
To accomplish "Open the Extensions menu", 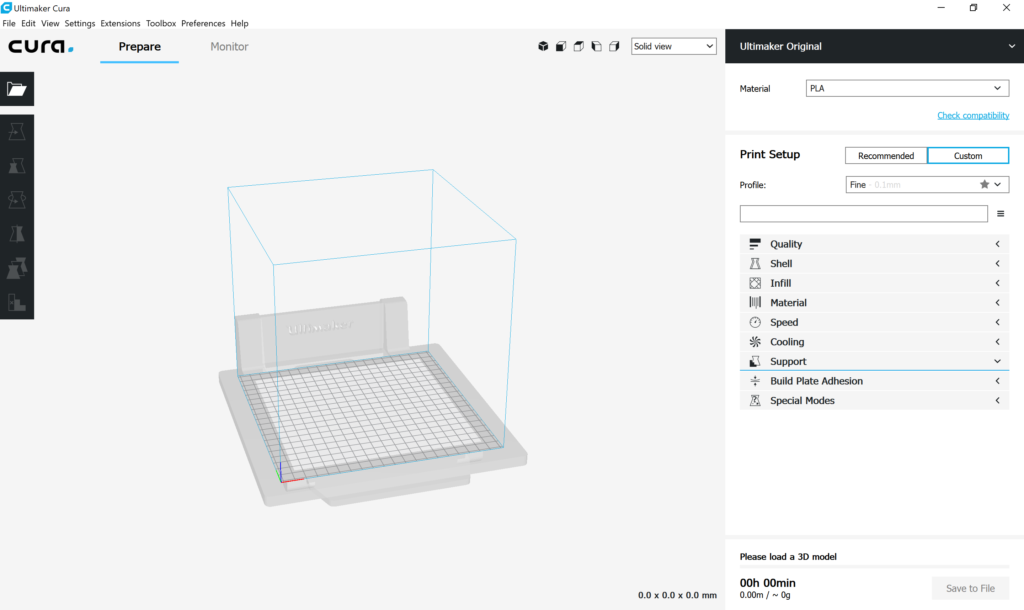I will (120, 23).
